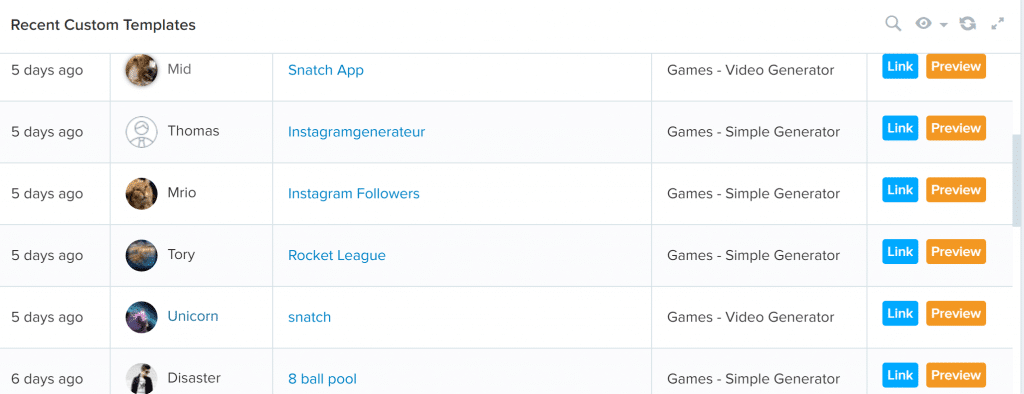This screenshot has width=1024, height=394.
Task: Click the vertical scrollbar on the right edge
Action: click(1017, 180)
